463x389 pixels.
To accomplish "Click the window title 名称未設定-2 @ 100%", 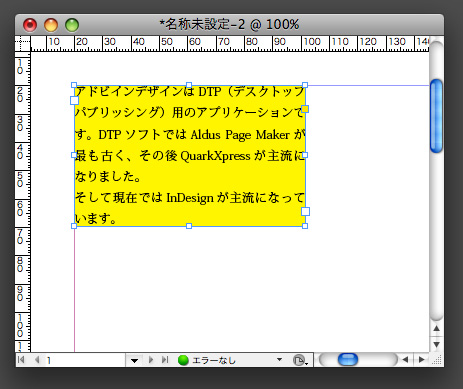I will pos(229,24).
